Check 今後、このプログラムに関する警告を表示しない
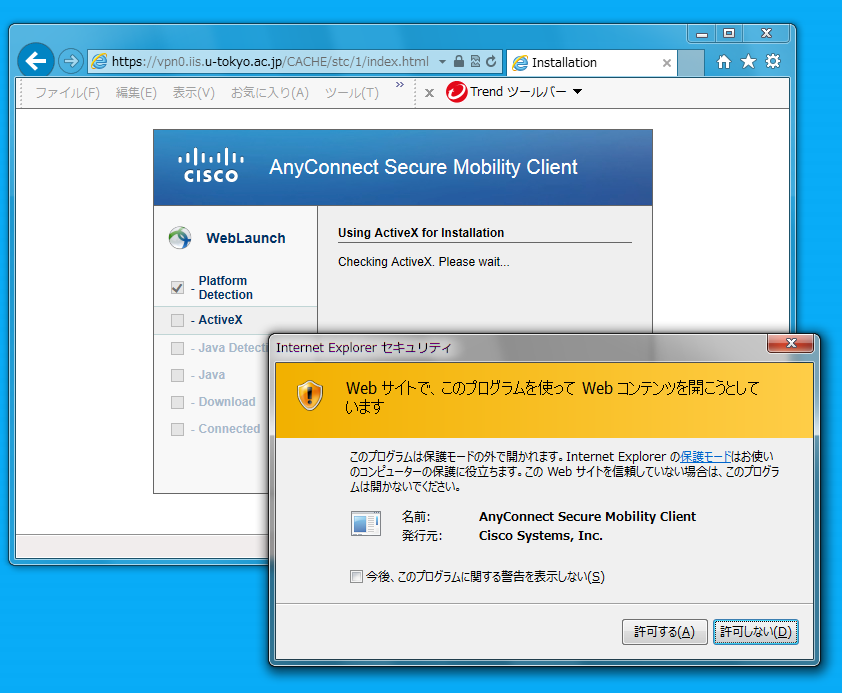Viewport: 842px width, 693px height. click(356, 577)
